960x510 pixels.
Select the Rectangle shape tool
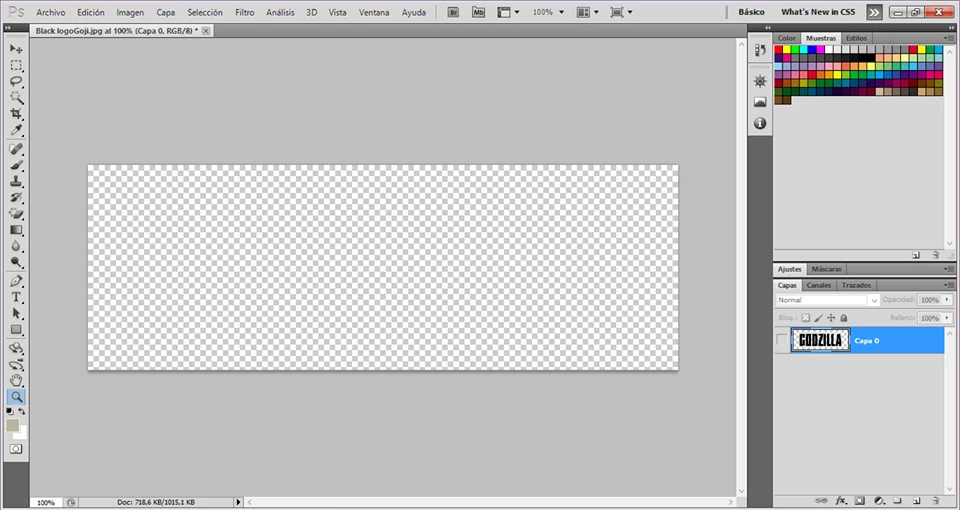(16, 330)
